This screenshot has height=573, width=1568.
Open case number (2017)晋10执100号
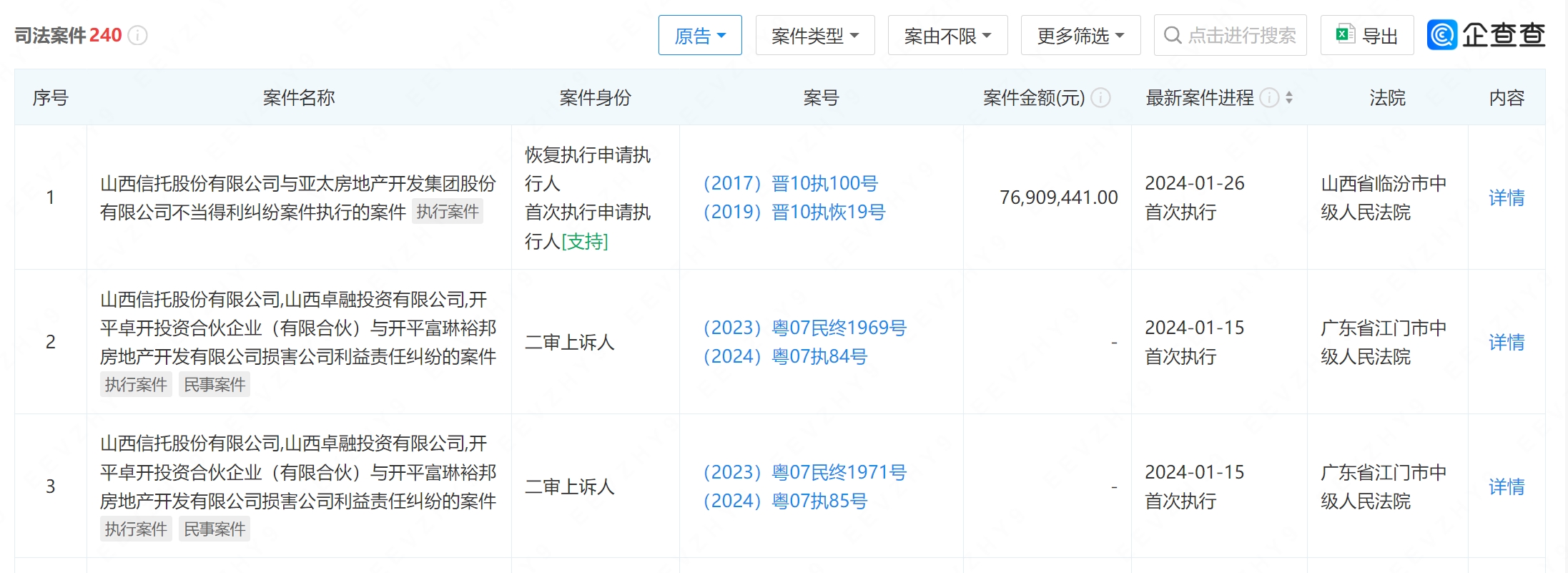point(790,183)
